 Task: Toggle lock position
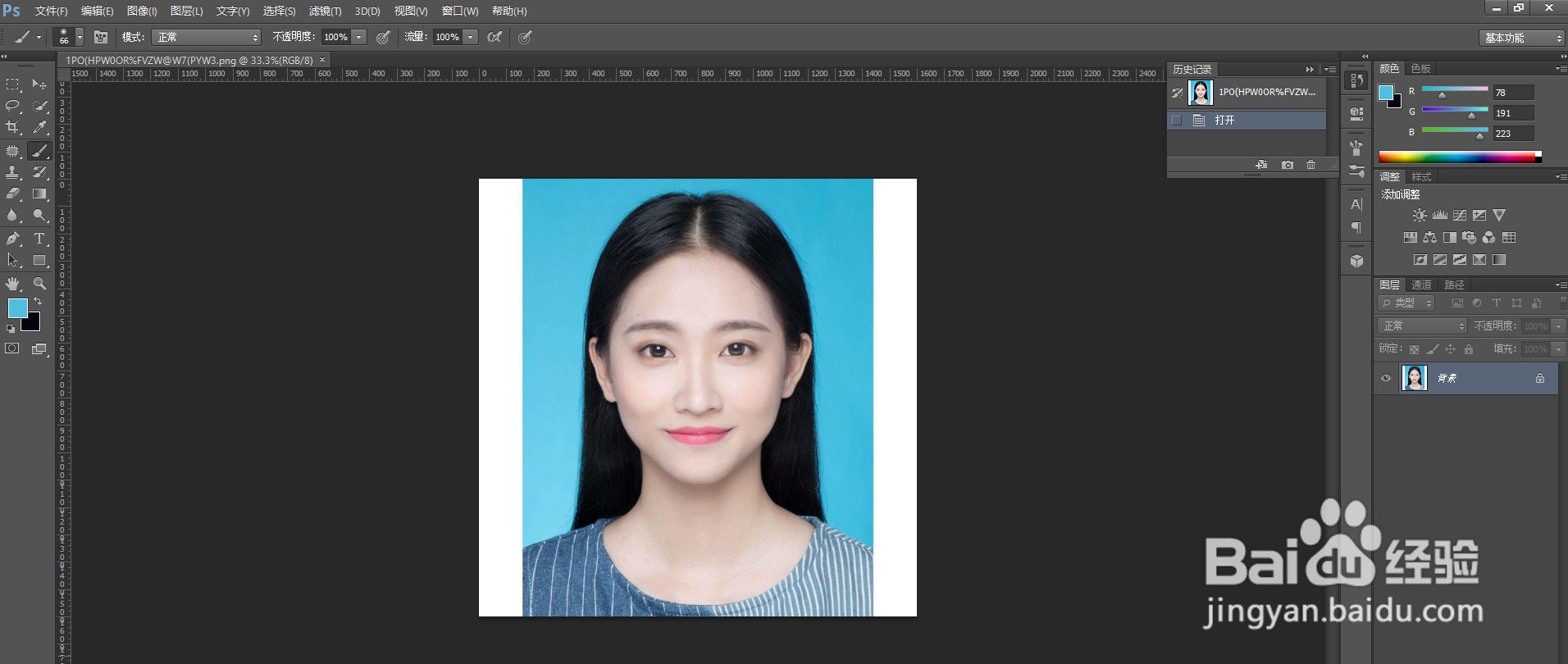coord(1451,349)
